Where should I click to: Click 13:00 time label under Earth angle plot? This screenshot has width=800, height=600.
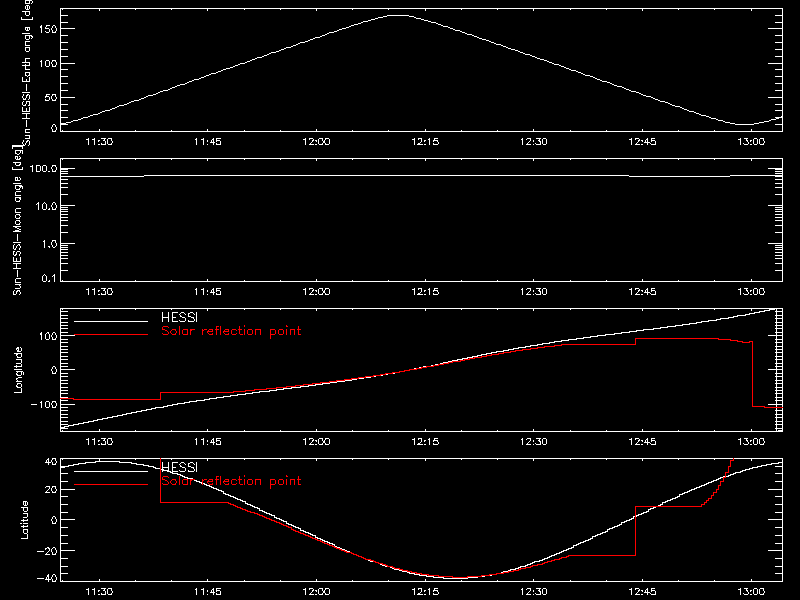coord(751,142)
